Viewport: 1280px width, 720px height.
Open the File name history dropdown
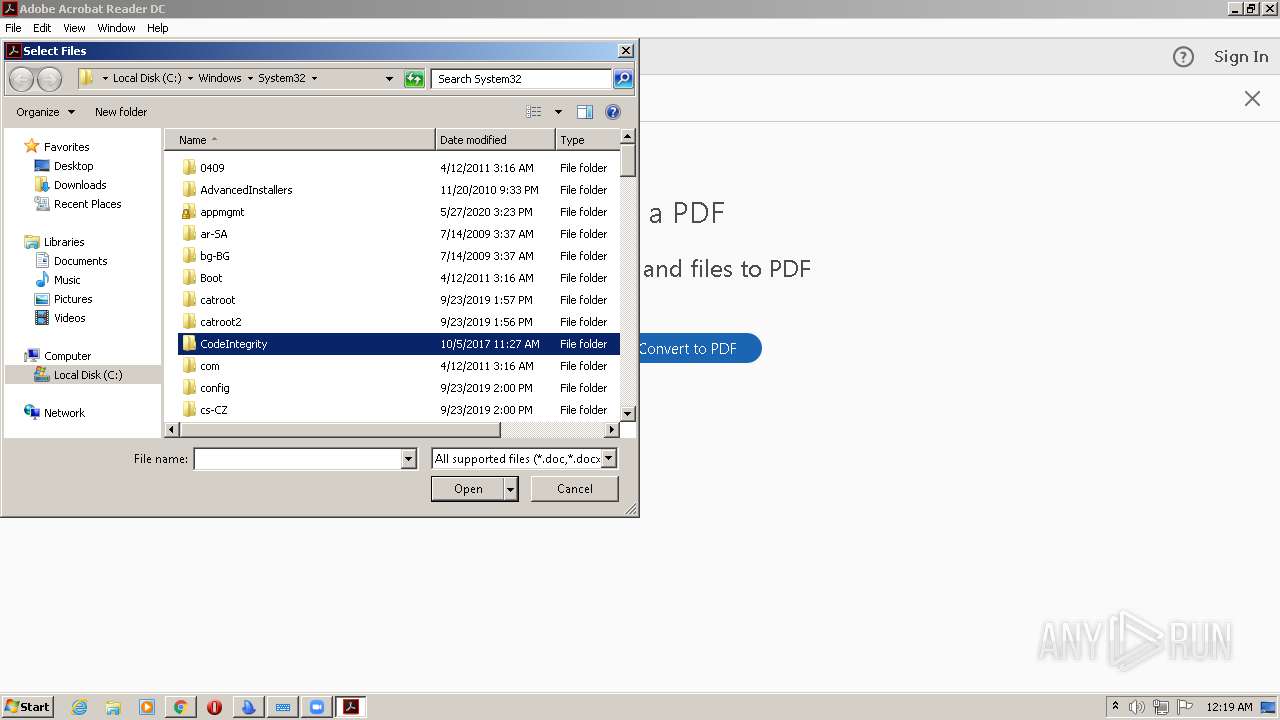pyautogui.click(x=408, y=459)
